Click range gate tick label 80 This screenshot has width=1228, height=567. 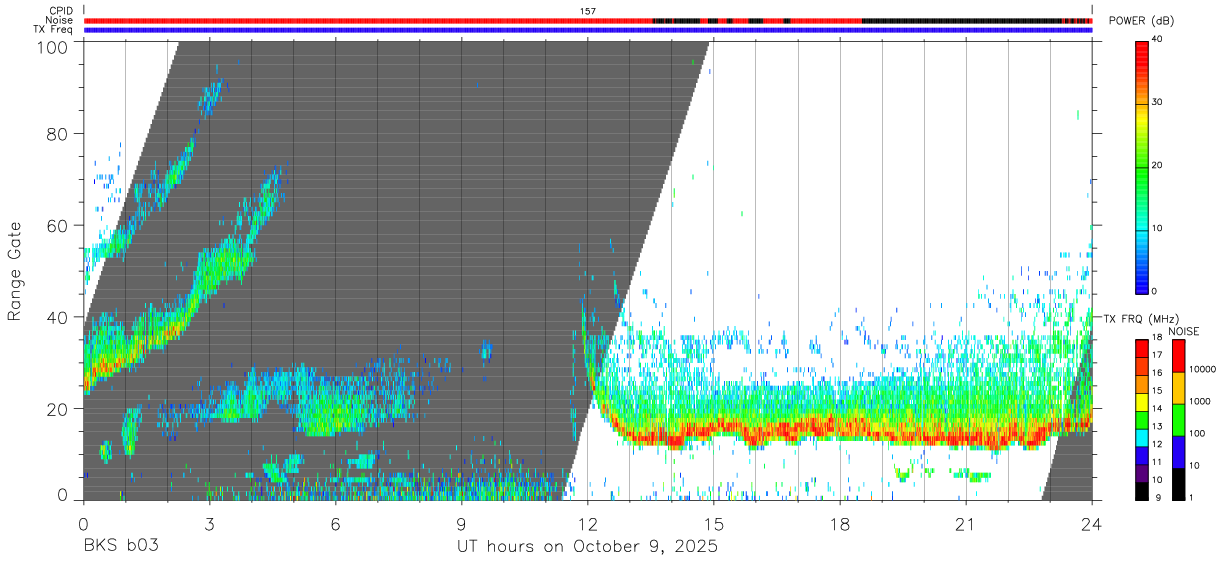58,134
